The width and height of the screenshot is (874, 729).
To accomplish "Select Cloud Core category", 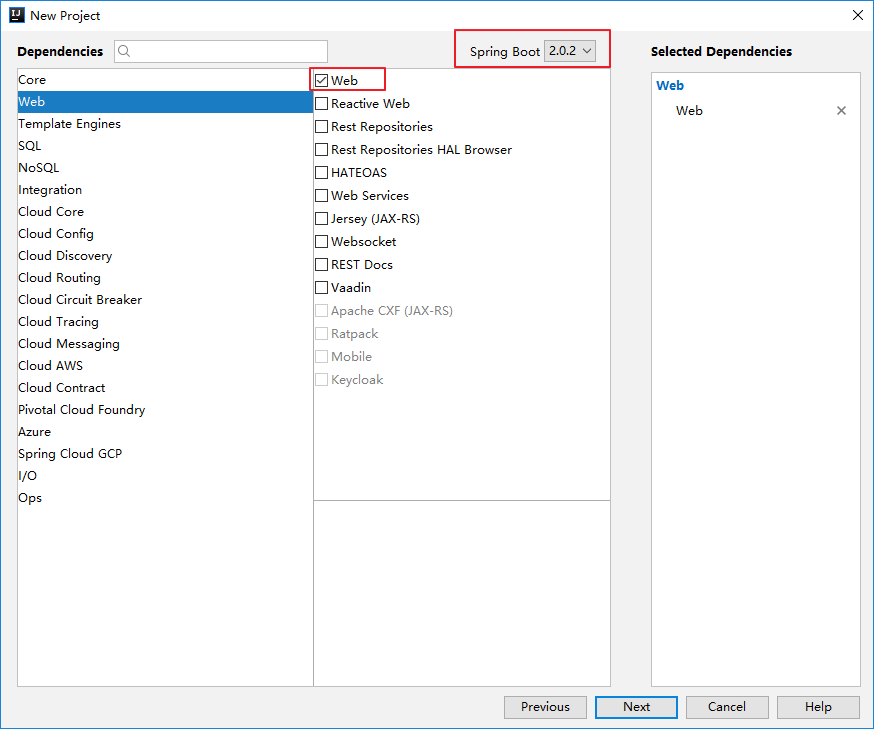I will (x=165, y=212).
